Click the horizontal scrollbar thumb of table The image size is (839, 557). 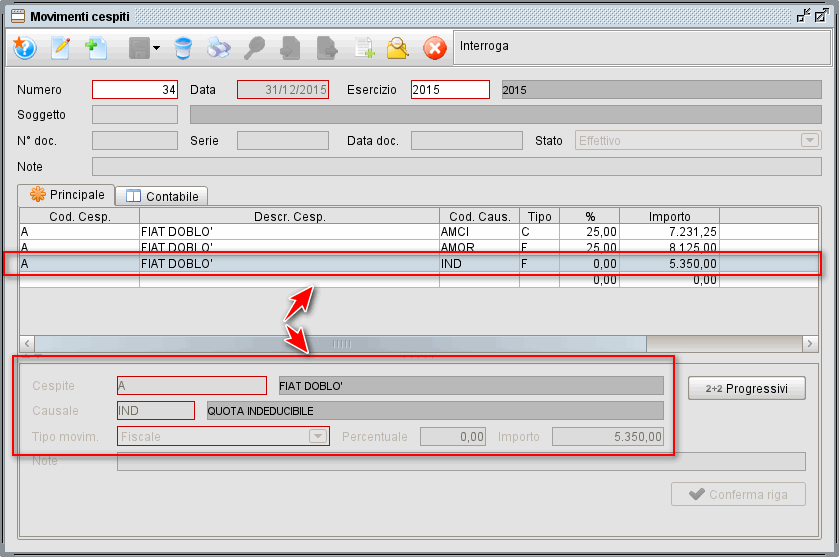coord(341,344)
